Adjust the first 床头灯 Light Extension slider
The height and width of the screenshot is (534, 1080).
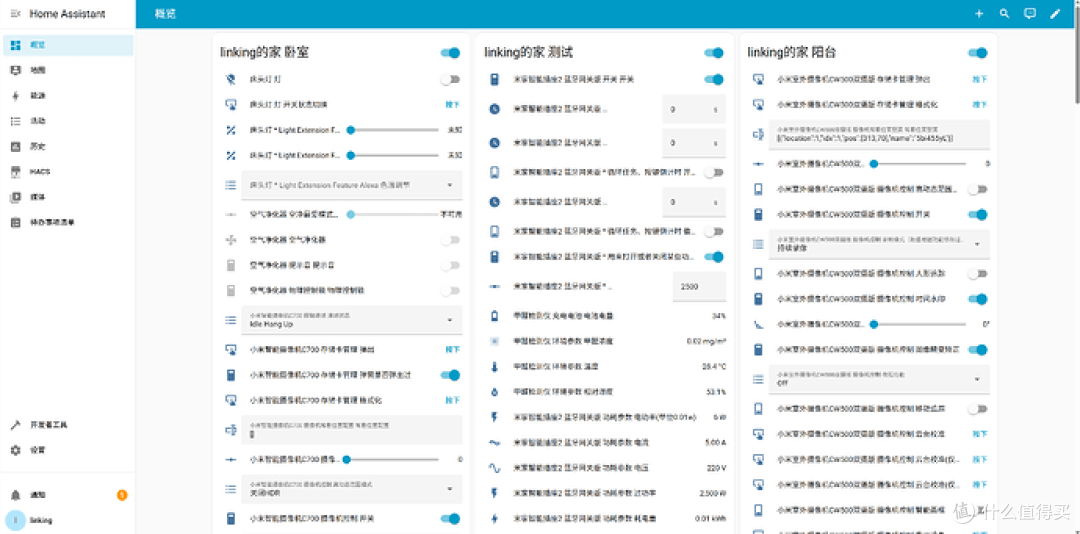(393, 130)
